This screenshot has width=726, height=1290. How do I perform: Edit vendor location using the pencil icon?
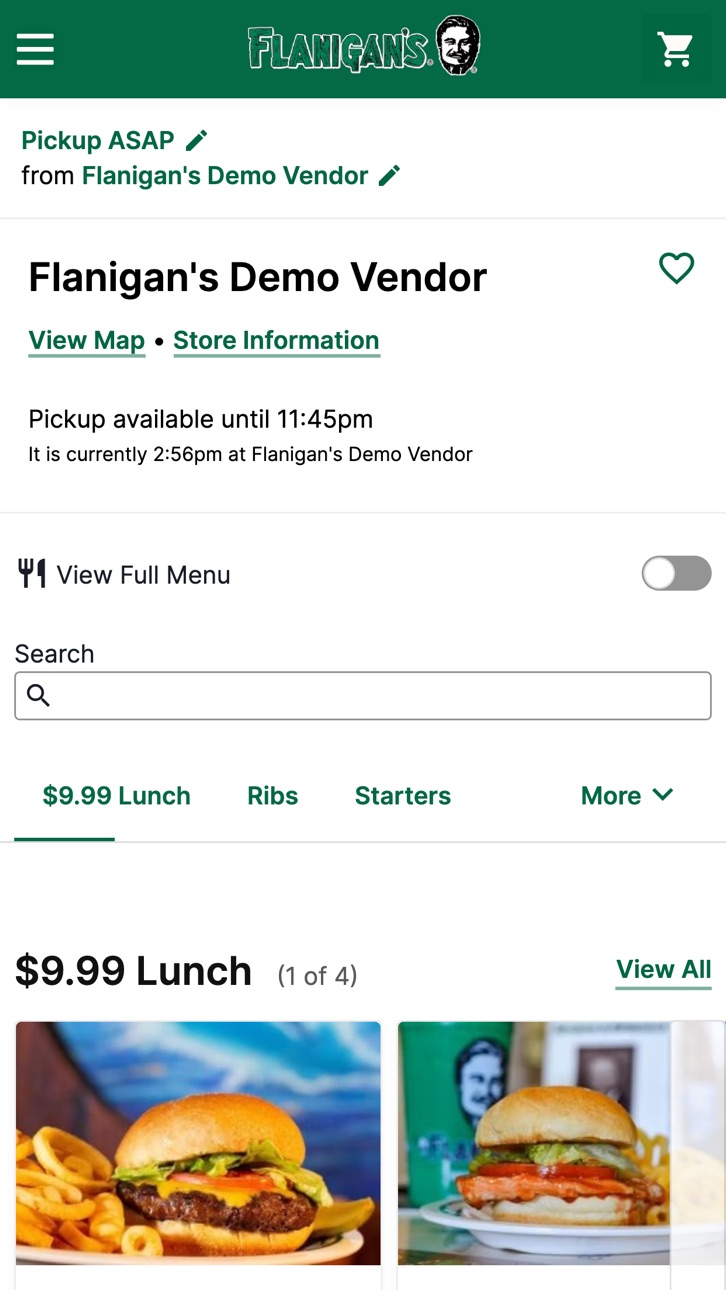[390, 176]
